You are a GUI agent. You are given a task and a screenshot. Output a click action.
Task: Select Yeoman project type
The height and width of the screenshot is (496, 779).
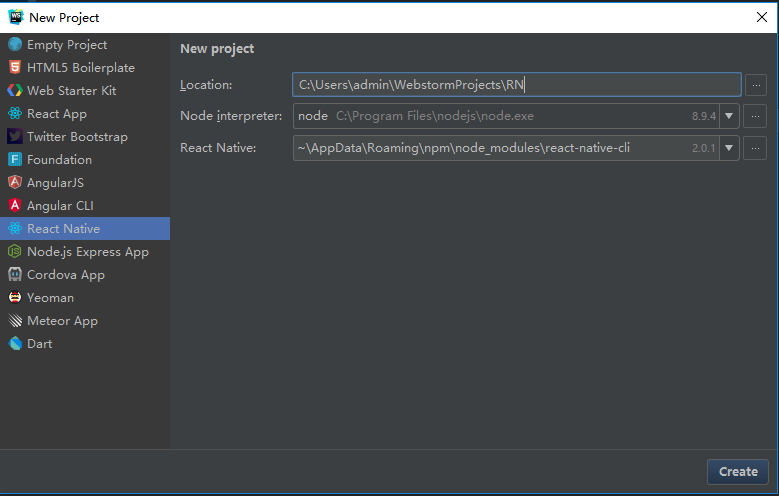pos(50,298)
